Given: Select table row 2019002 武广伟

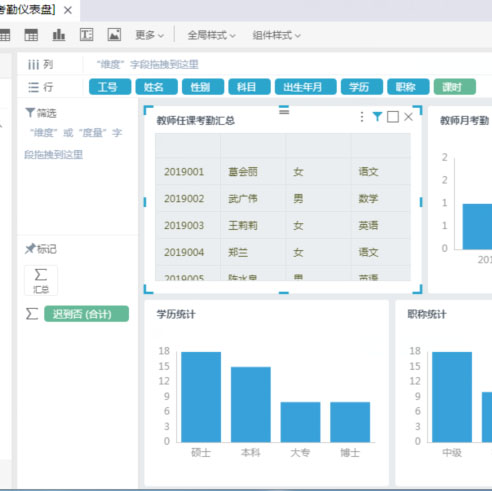Looking at the screenshot, I should [x=283, y=199].
